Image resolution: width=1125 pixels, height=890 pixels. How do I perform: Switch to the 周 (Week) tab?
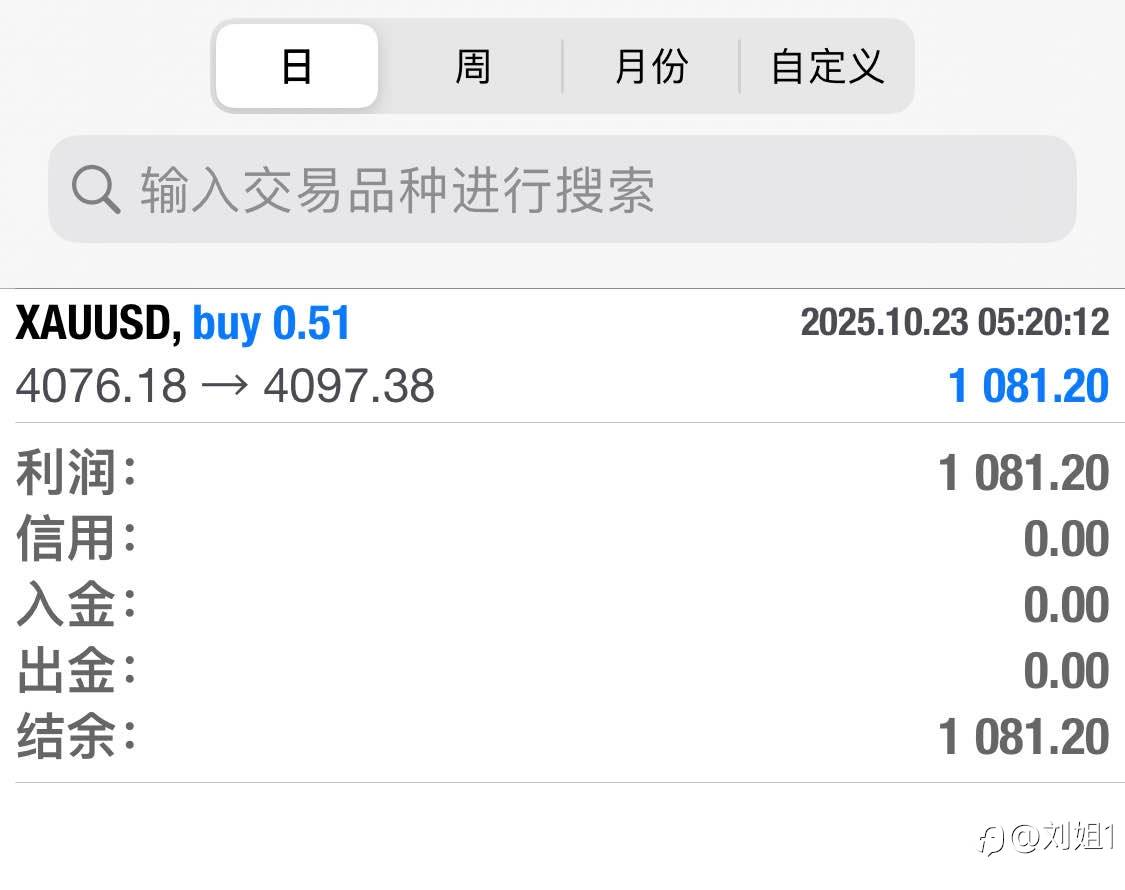(472, 67)
